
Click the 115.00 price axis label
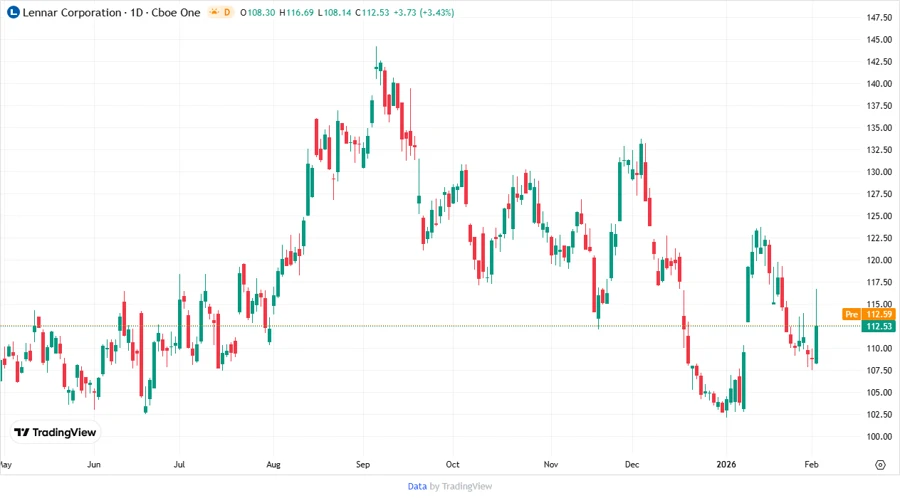879,304
